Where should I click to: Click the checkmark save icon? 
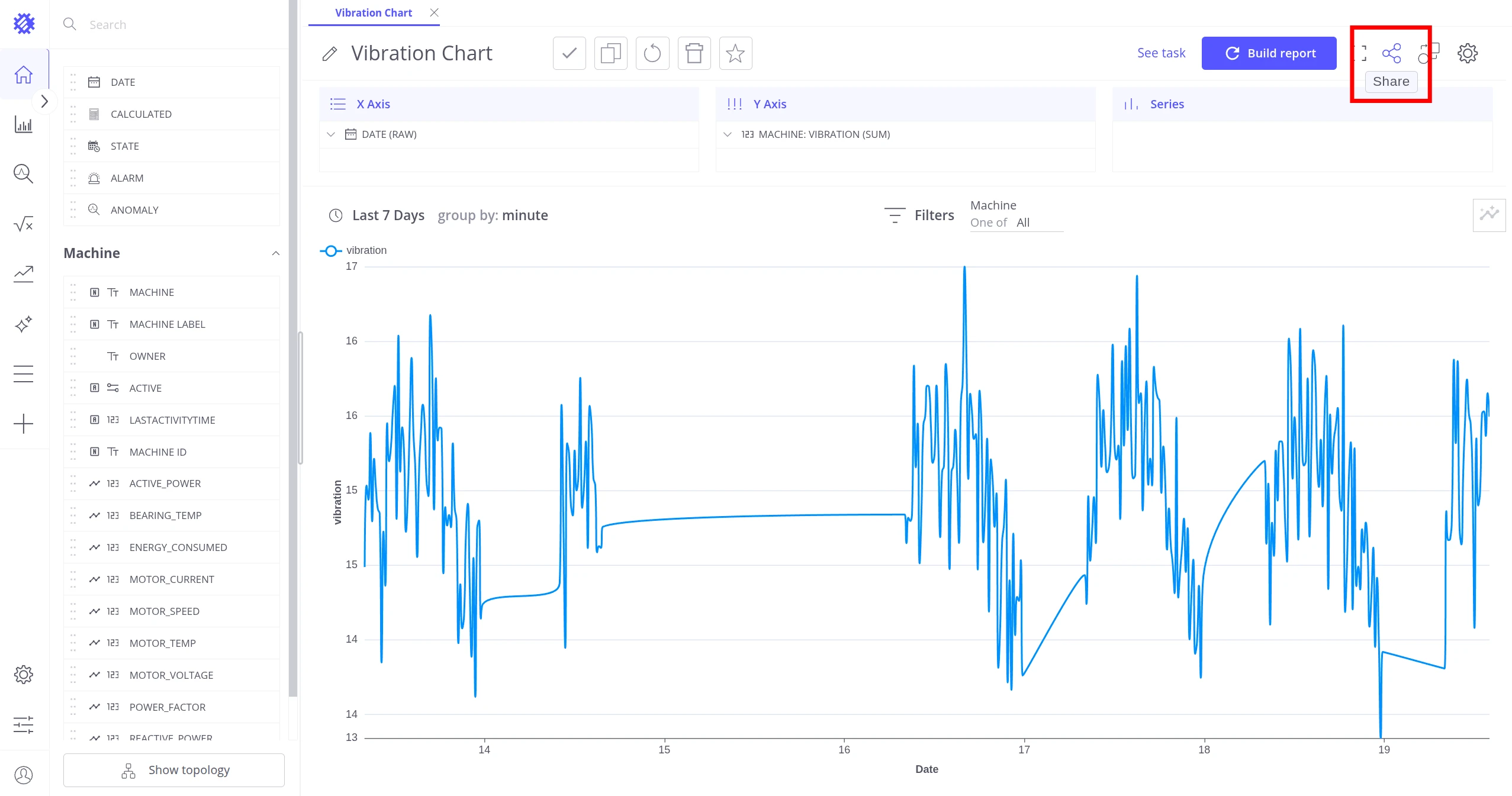(x=569, y=53)
